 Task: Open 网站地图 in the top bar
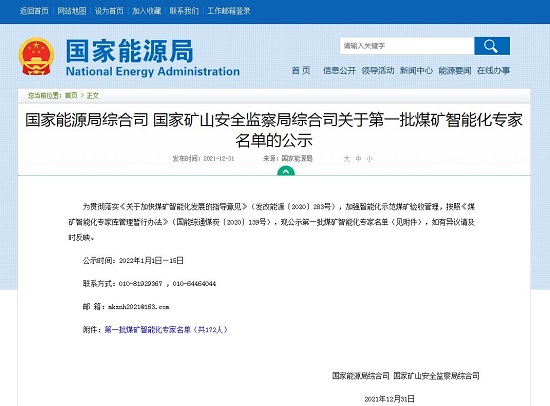point(72,11)
